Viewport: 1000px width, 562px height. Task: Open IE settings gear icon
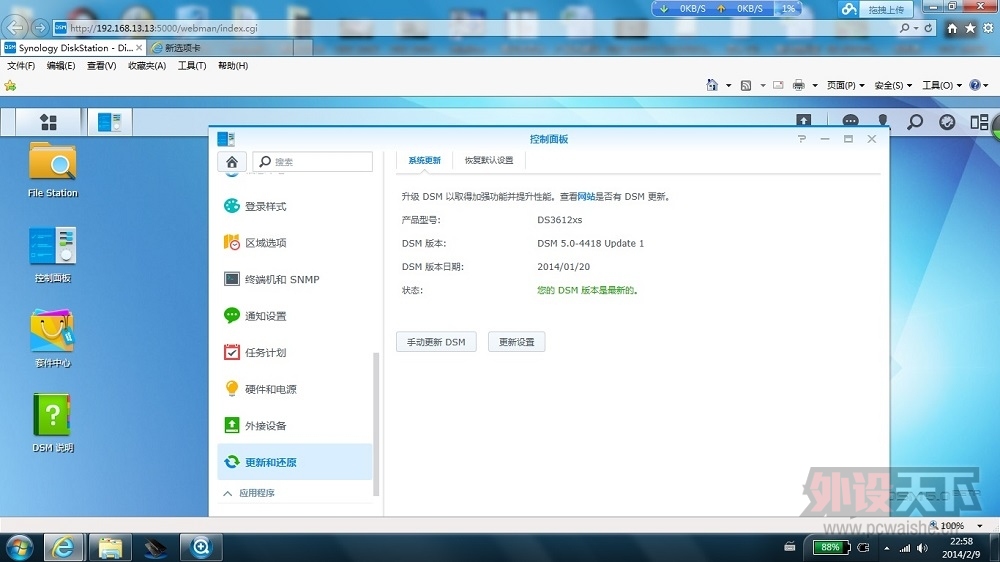988,28
